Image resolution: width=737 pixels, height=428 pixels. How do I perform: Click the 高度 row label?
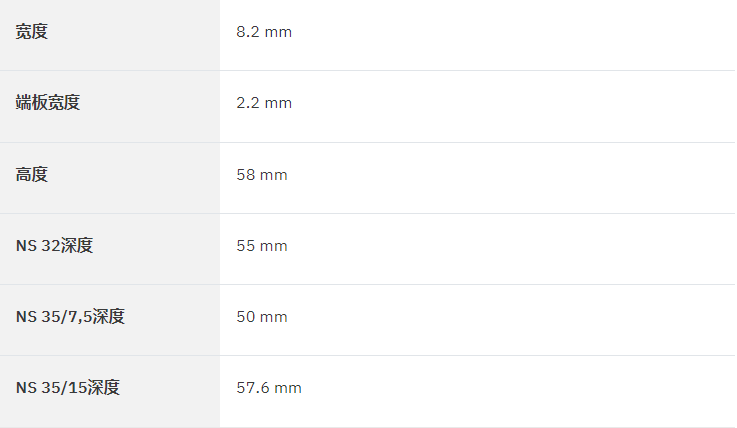pos(31,174)
